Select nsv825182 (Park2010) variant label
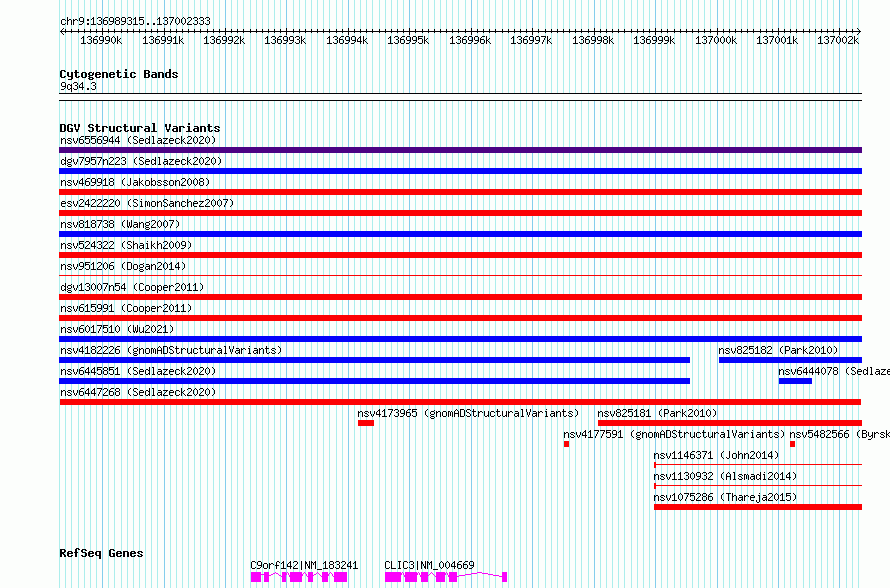The height and width of the screenshot is (588, 890). pos(778,350)
